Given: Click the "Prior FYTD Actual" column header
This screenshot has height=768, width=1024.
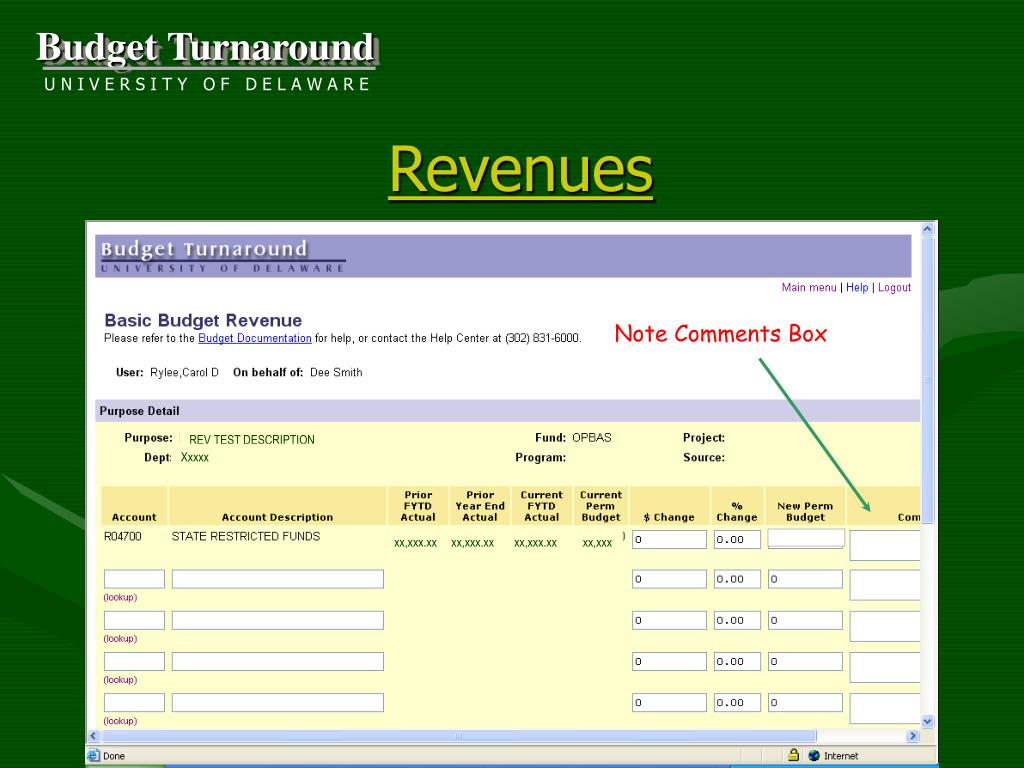Looking at the screenshot, I should 418,506.
